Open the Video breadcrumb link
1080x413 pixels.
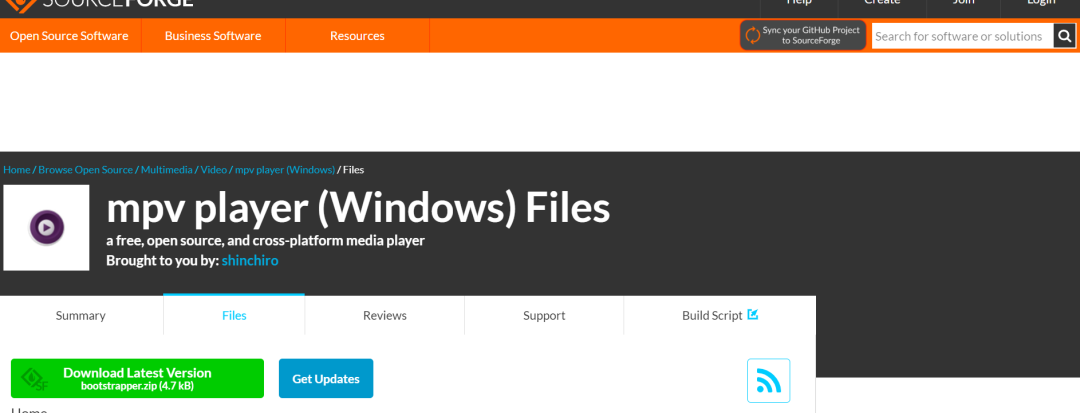(214, 170)
